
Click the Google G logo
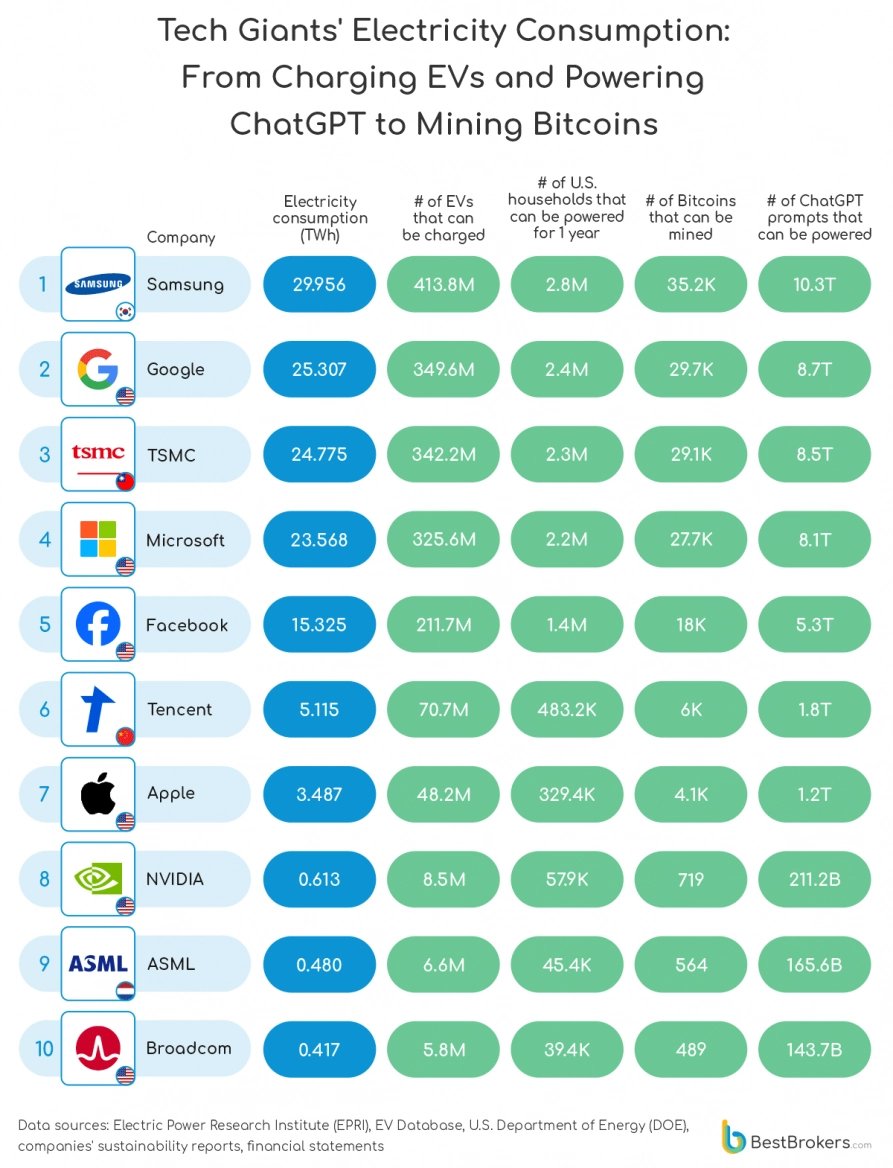tap(97, 370)
